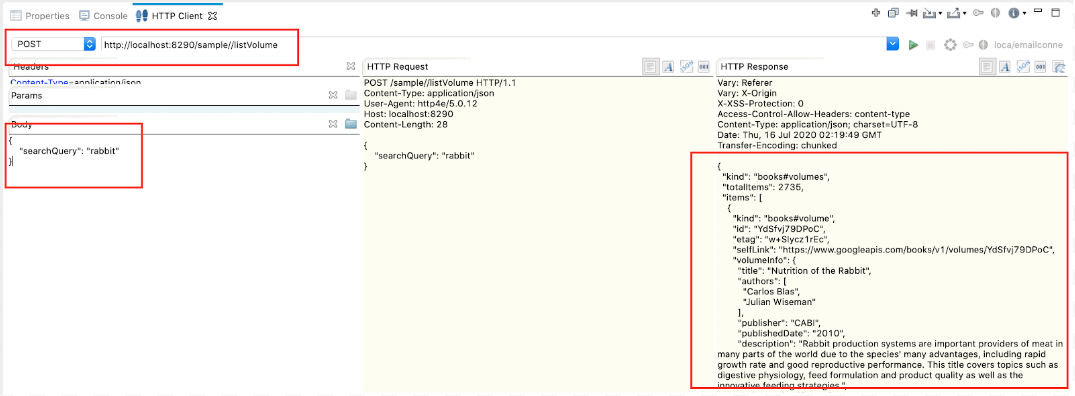Image resolution: width=1075 pixels, height=396 pixels.
Task: Click the spinning gear icon beside the stop button
Action: click(950, 45)
